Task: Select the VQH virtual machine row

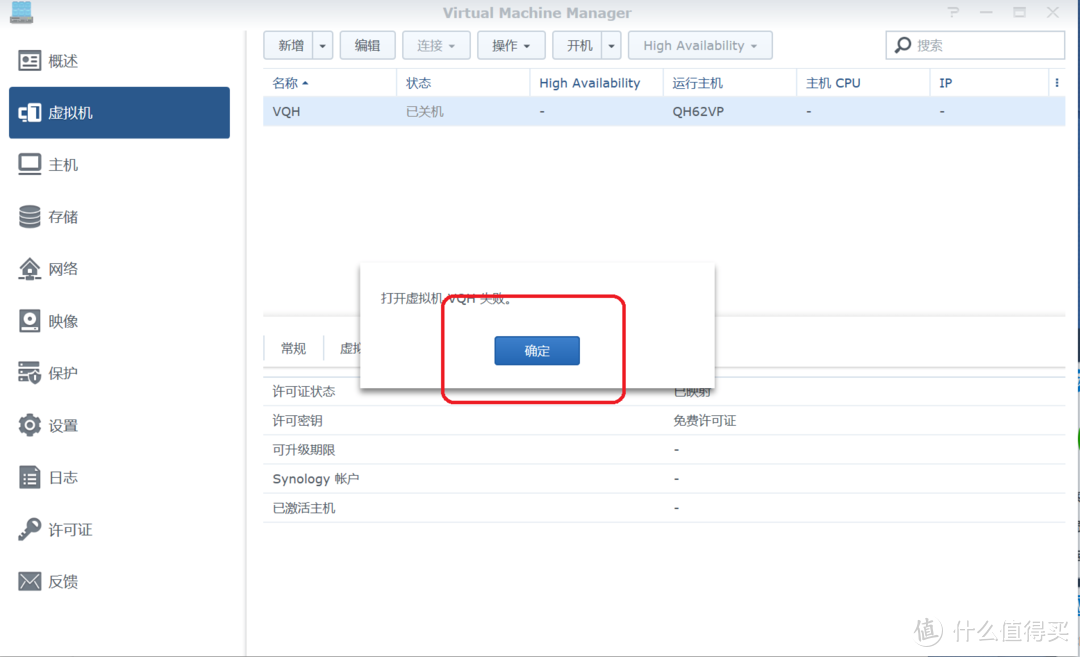Action: 664,112
